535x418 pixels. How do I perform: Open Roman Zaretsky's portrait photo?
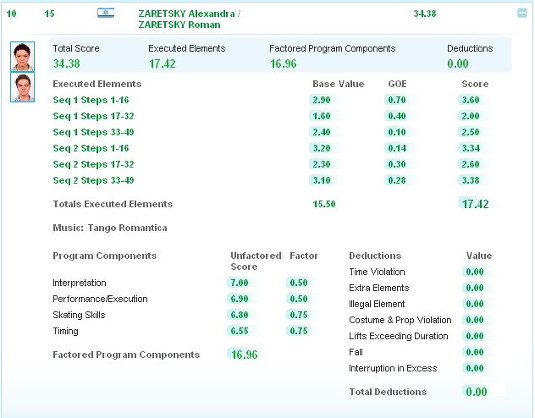pos(23,87)
